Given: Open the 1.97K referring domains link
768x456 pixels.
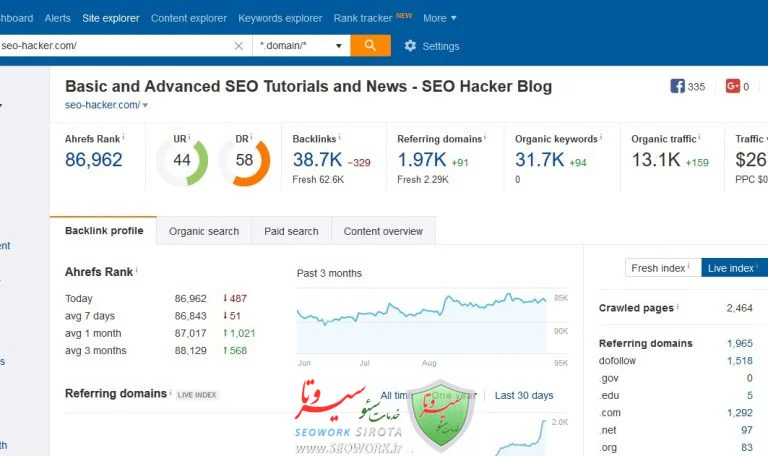Looking at the screenshot, I should [422, 160].
